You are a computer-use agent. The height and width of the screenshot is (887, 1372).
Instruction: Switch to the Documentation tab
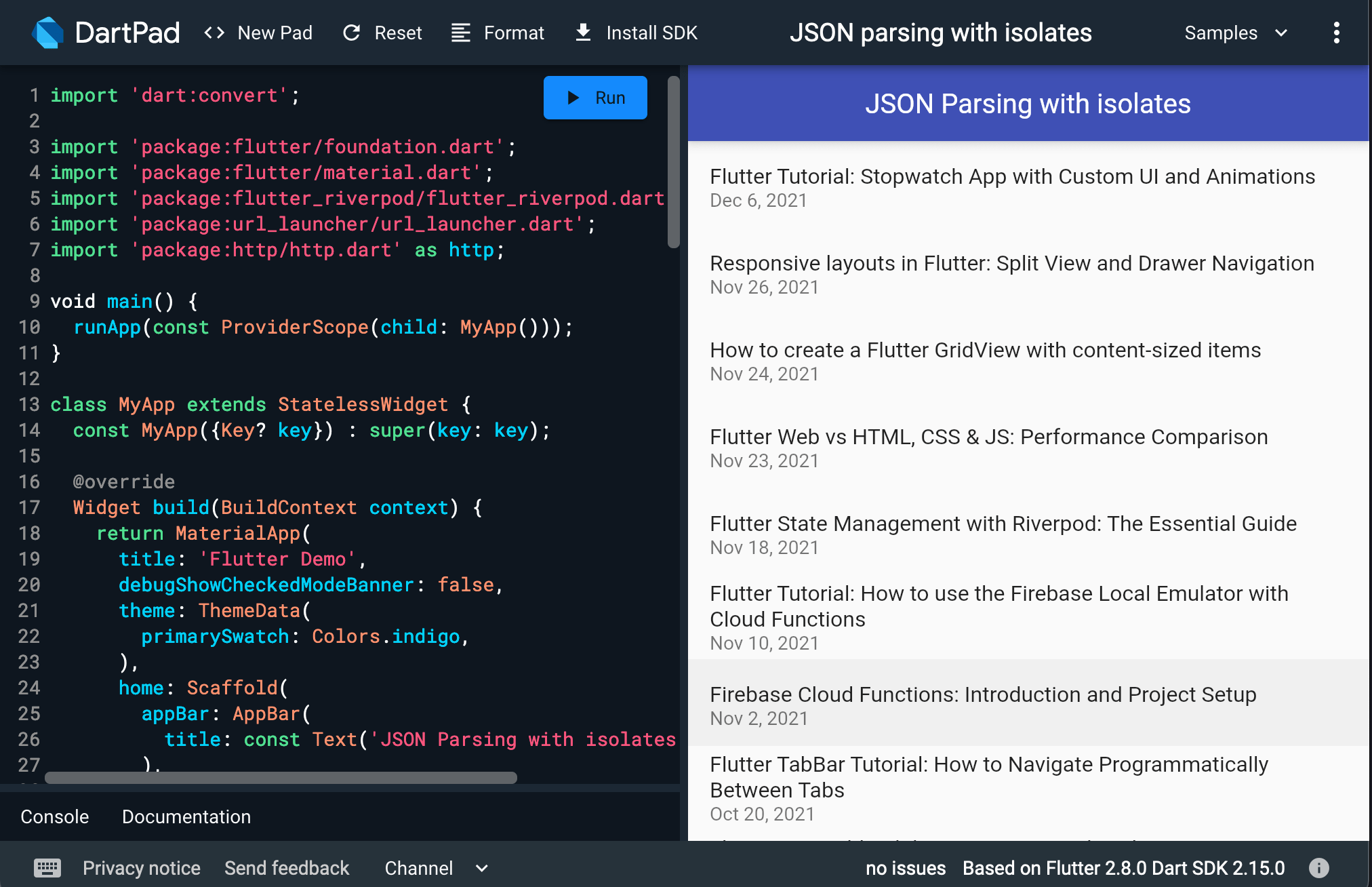coord(186,816)
